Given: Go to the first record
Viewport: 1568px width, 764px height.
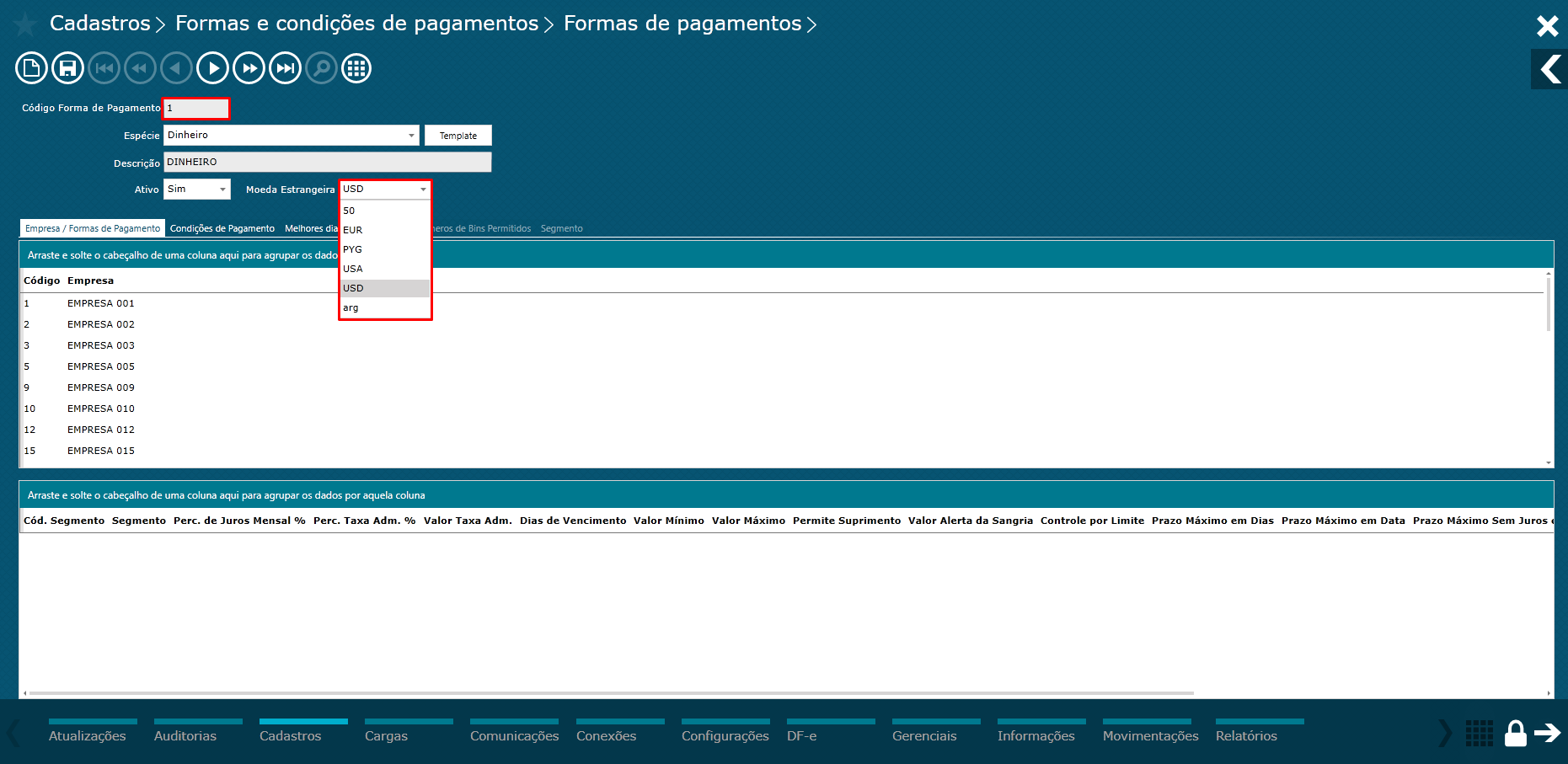Looking at the screenshot, I should [104, 68].
